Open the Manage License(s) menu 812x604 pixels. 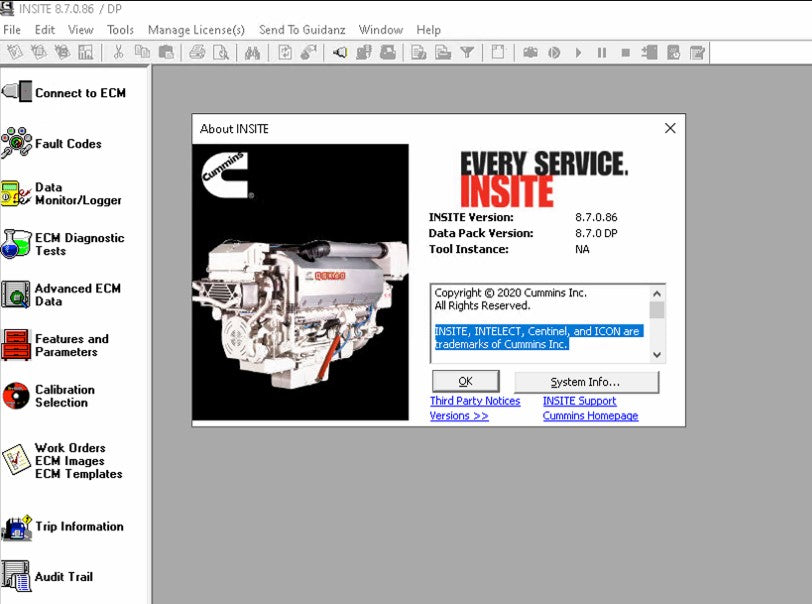point(196,30)
